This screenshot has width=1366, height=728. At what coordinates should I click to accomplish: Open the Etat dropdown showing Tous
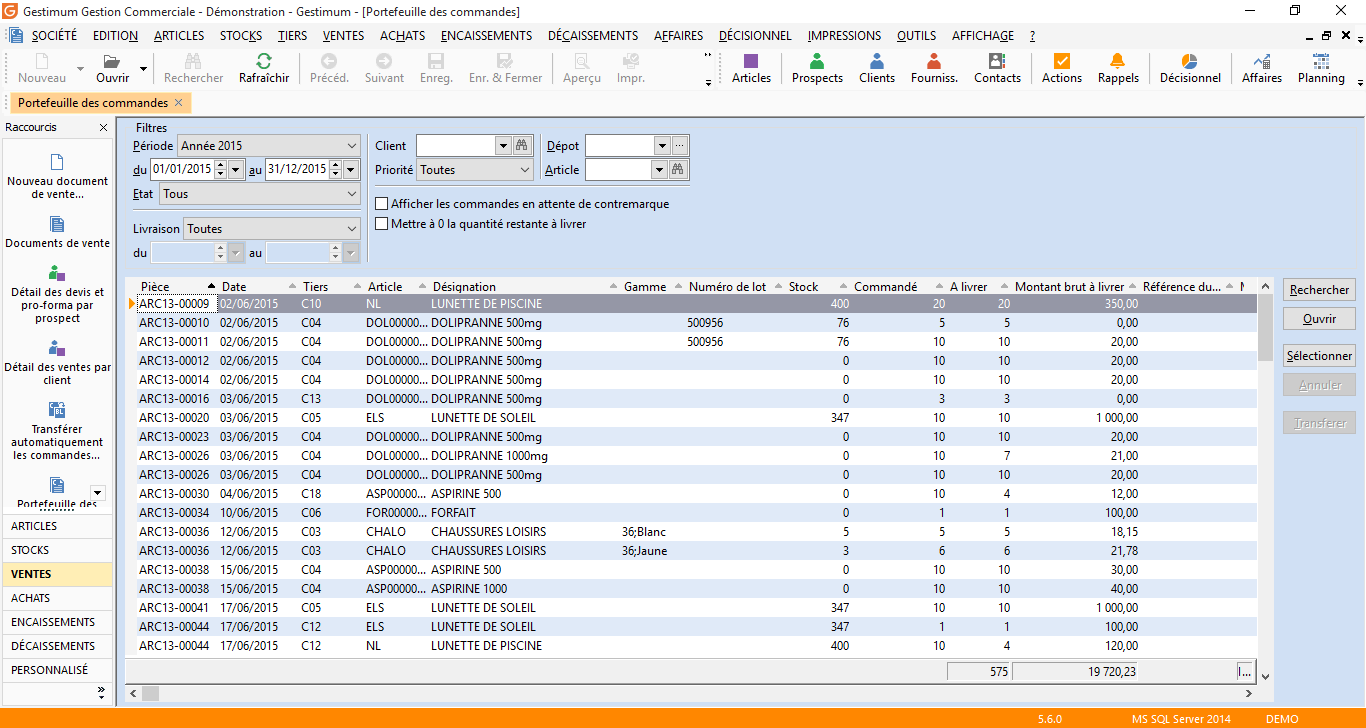tap(260, 194)
